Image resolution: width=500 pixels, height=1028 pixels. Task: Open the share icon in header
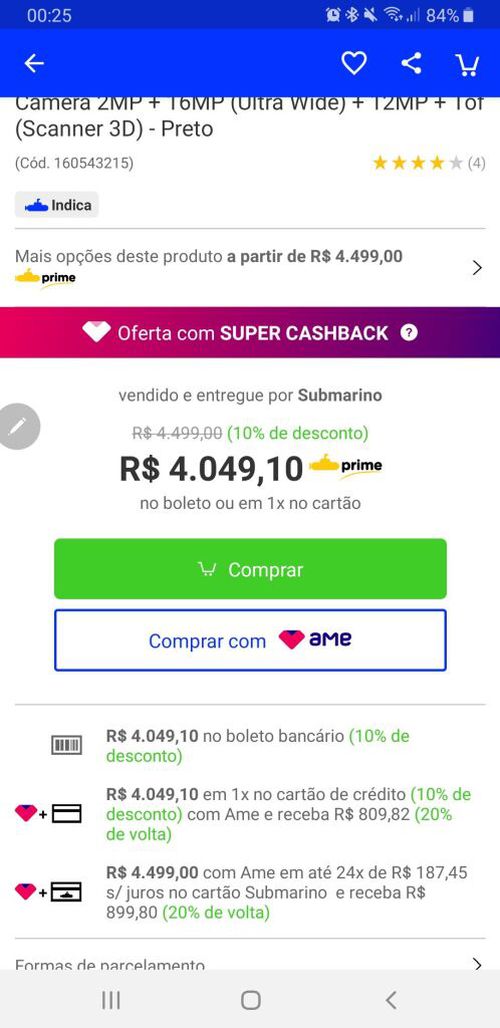[x=411, y=64]
